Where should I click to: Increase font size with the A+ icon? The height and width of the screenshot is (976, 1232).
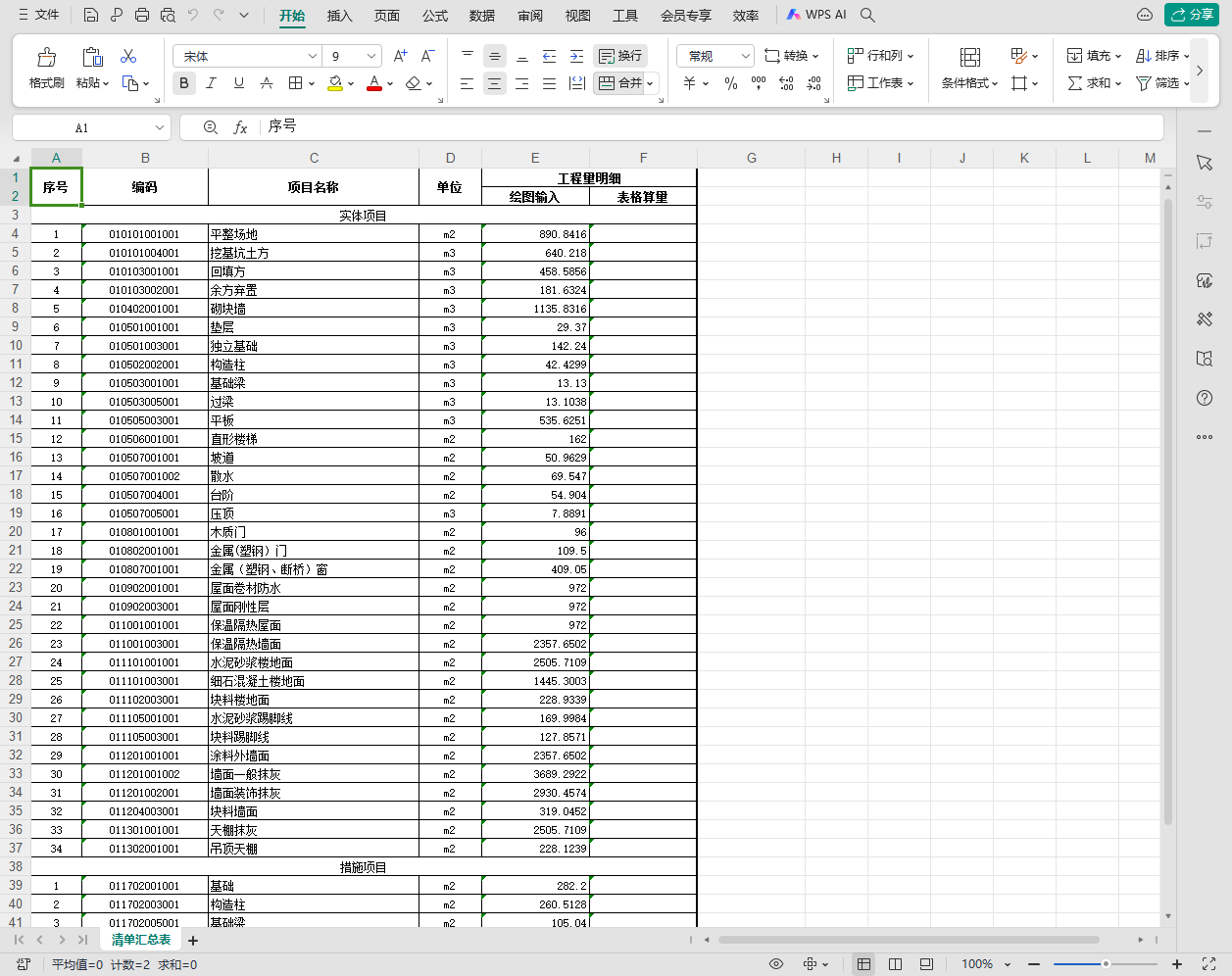[400, 56]
